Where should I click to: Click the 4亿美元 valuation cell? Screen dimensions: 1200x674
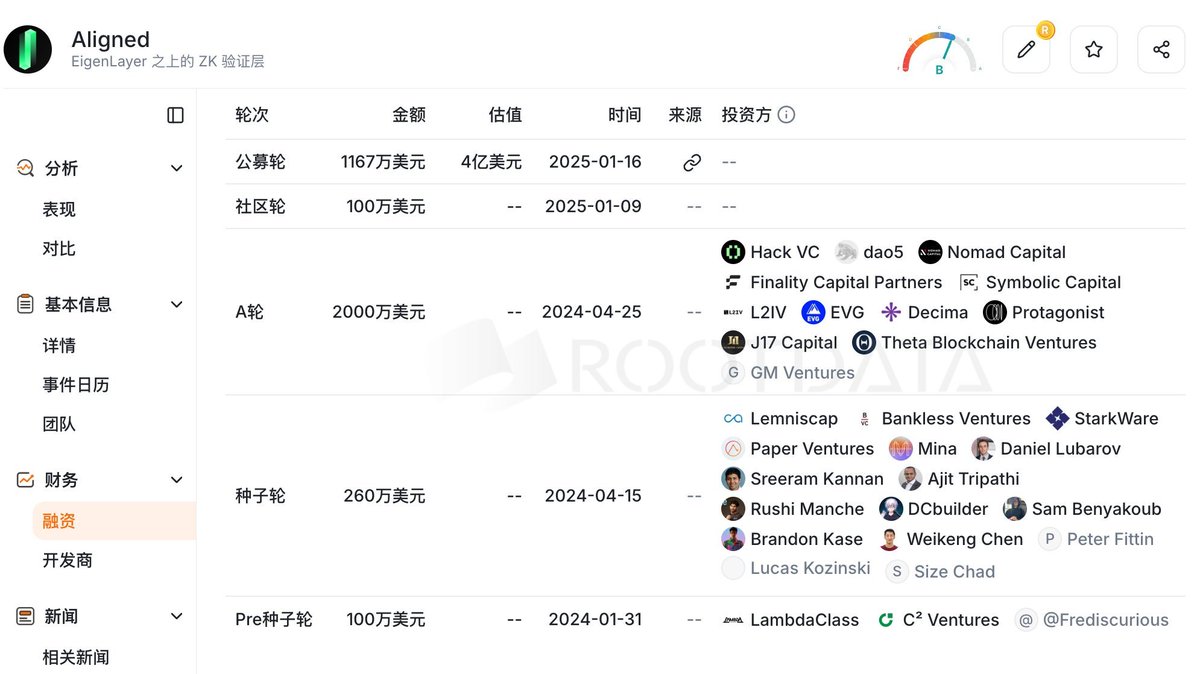click(x=491, y=162)
